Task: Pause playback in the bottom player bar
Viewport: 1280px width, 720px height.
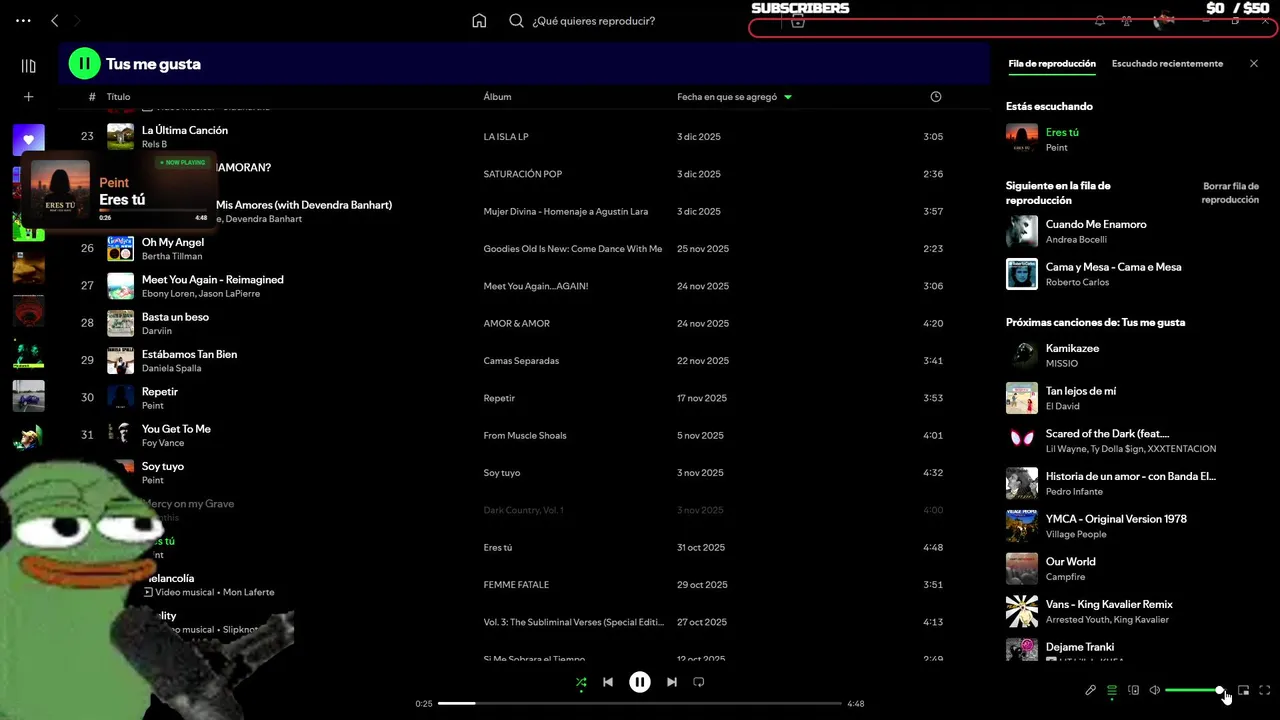Action: pos(640,682)
